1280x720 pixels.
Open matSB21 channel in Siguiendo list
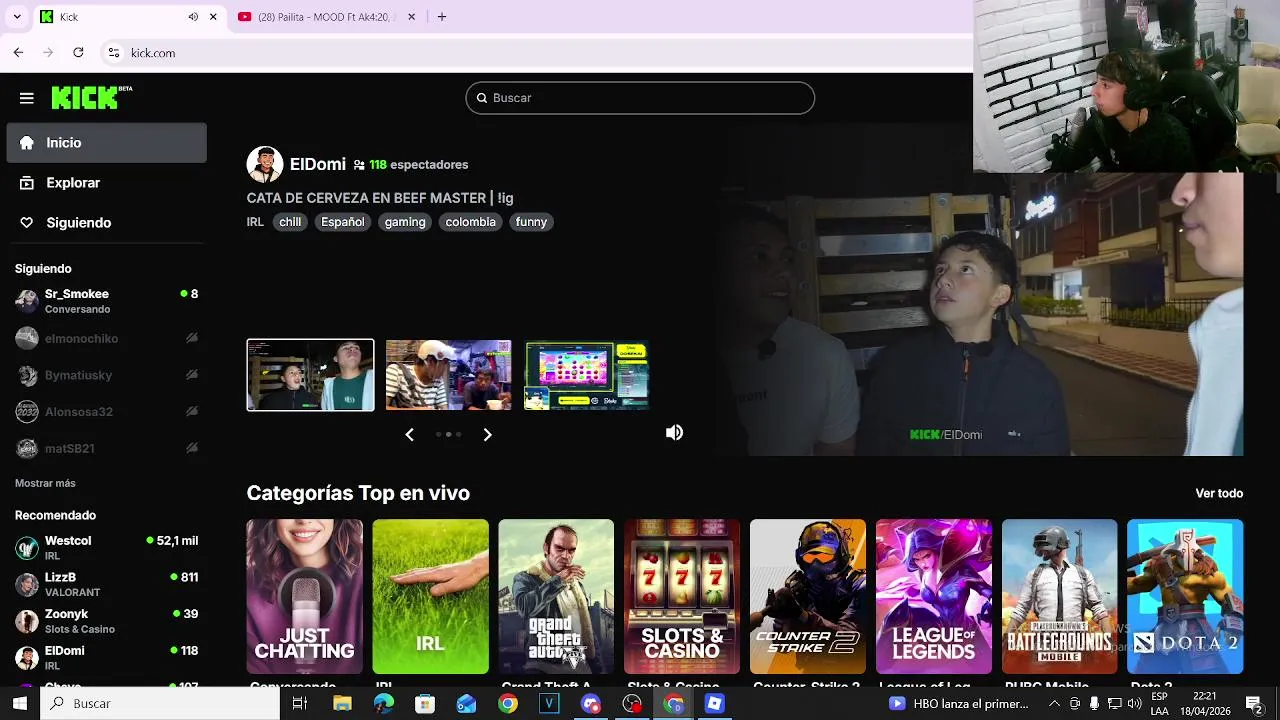tap(107, 449)
